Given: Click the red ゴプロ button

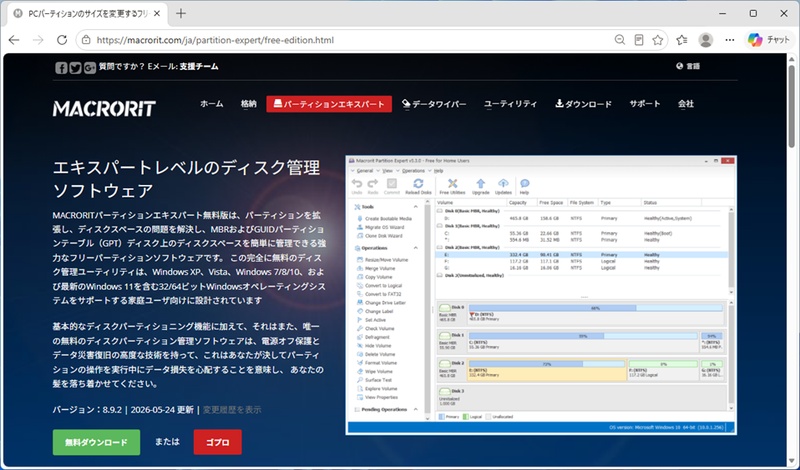Looking at the screenshot, I should [217, 442].
